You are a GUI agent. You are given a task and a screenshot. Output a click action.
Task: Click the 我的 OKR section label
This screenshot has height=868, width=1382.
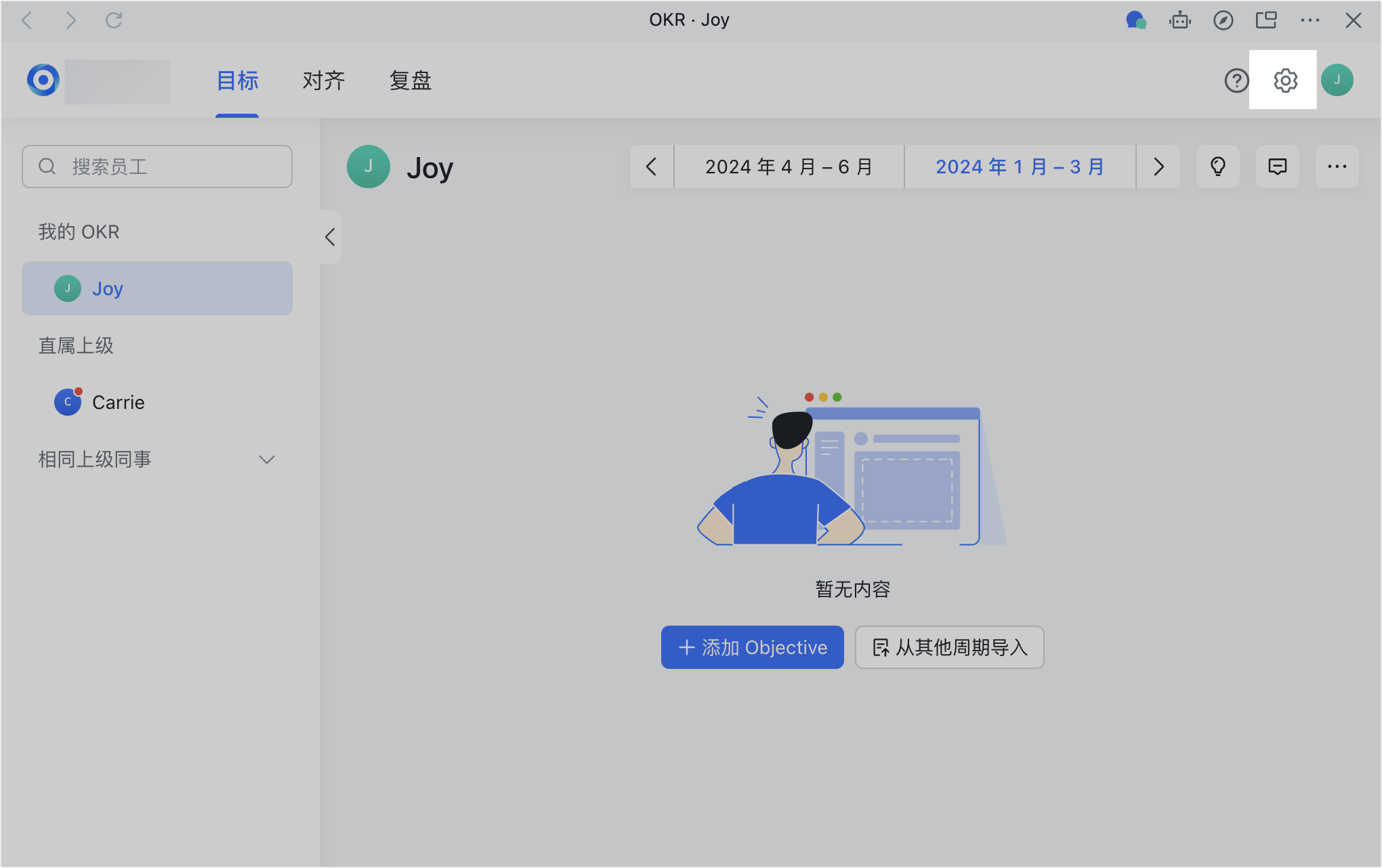(79, 232)
